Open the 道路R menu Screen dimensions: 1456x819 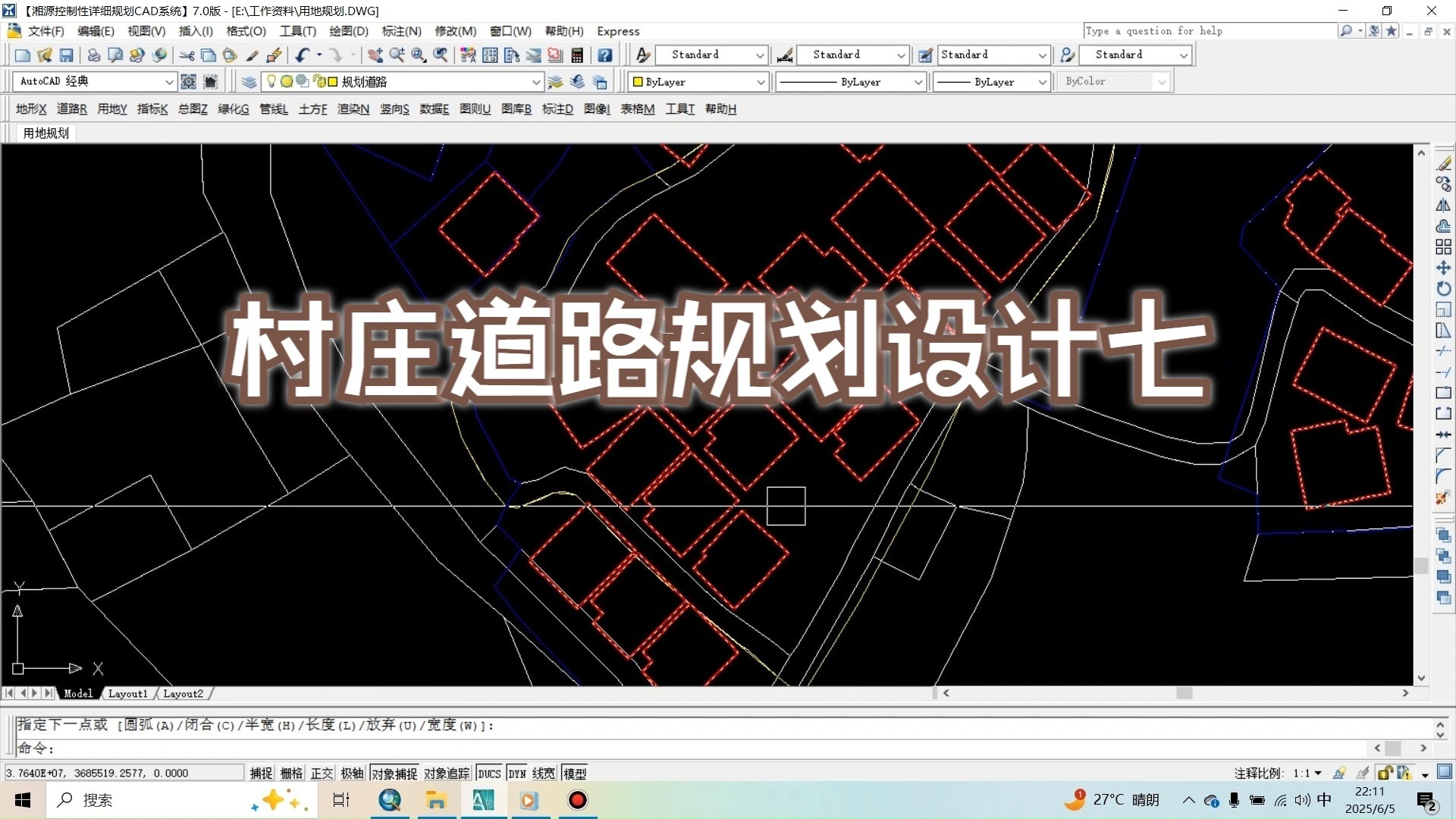[71, 109]
